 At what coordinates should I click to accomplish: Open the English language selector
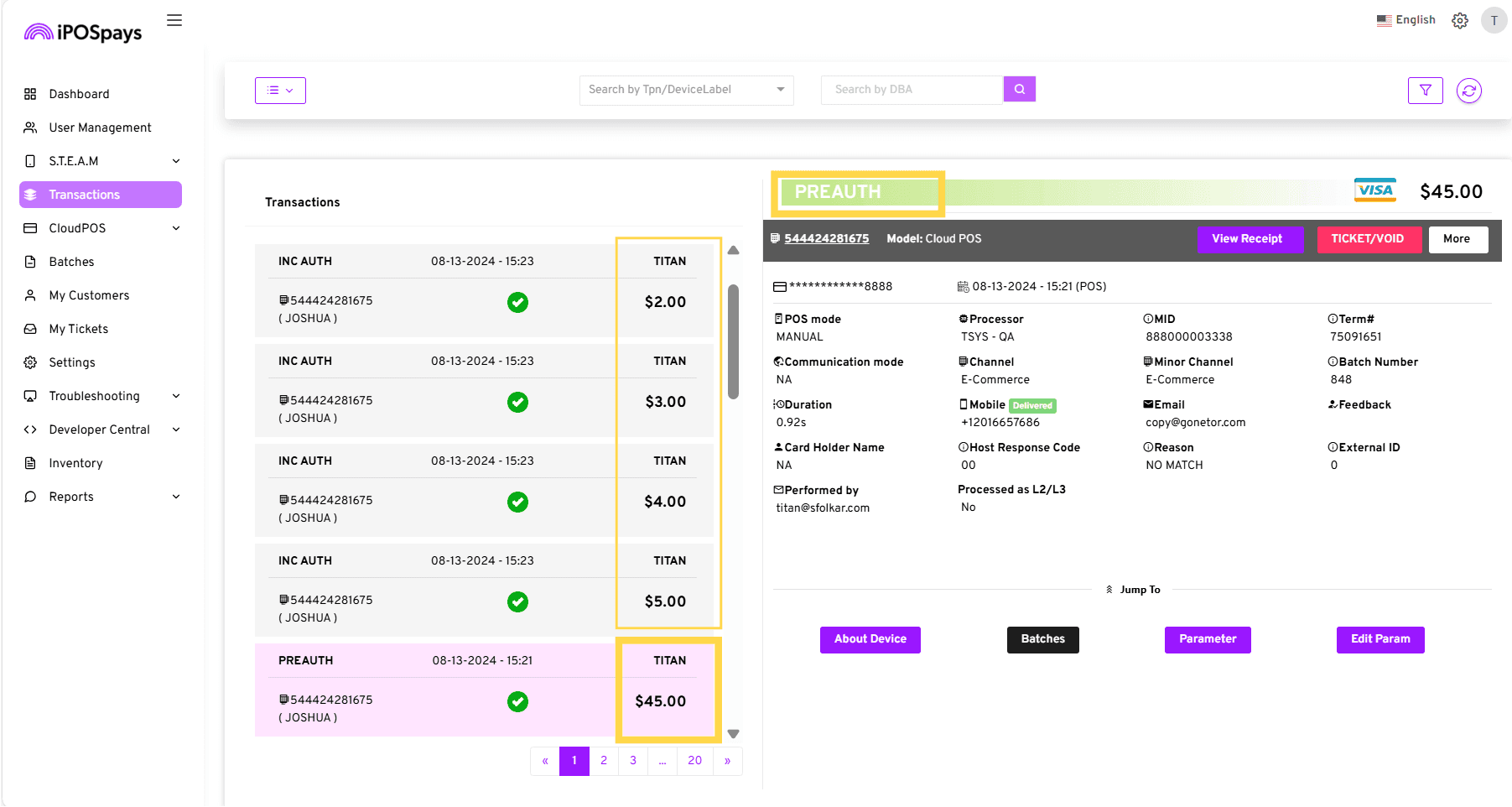click(1406, 20)
